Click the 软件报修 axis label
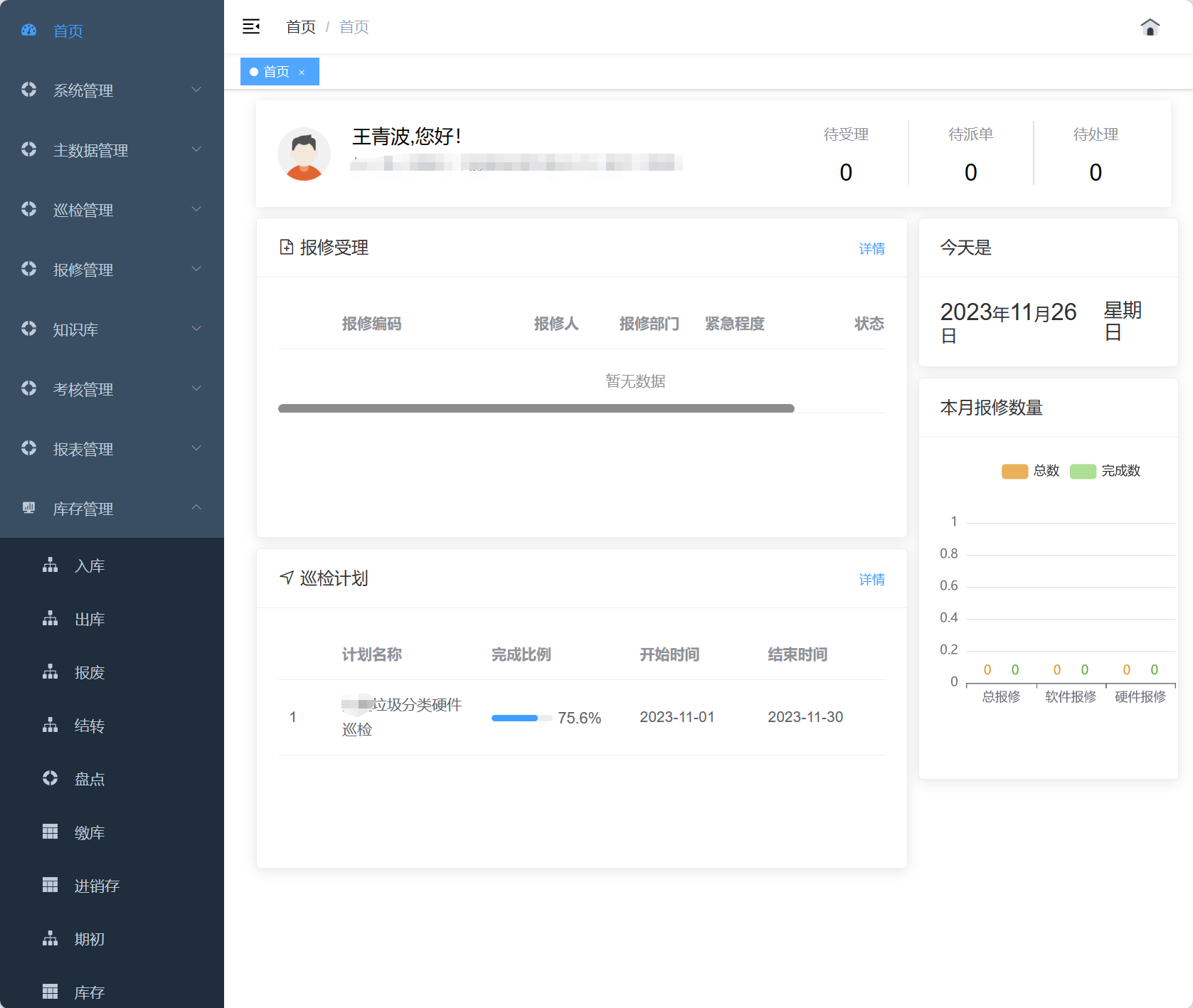The height and width of the screenshot is (1008, 1193). tap(1071, 696)
